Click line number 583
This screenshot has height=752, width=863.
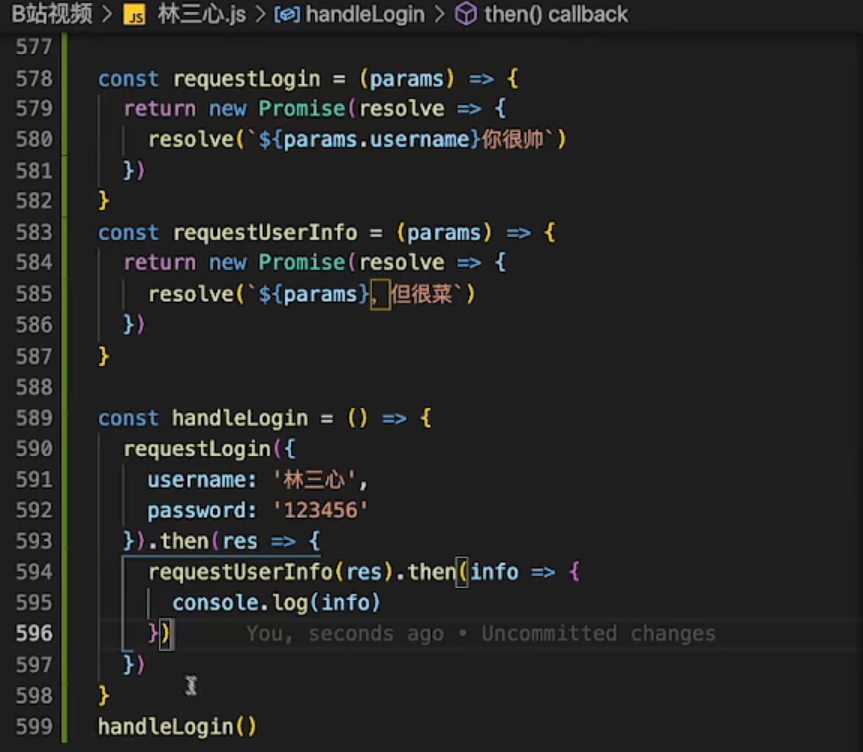tap(34, 232)
